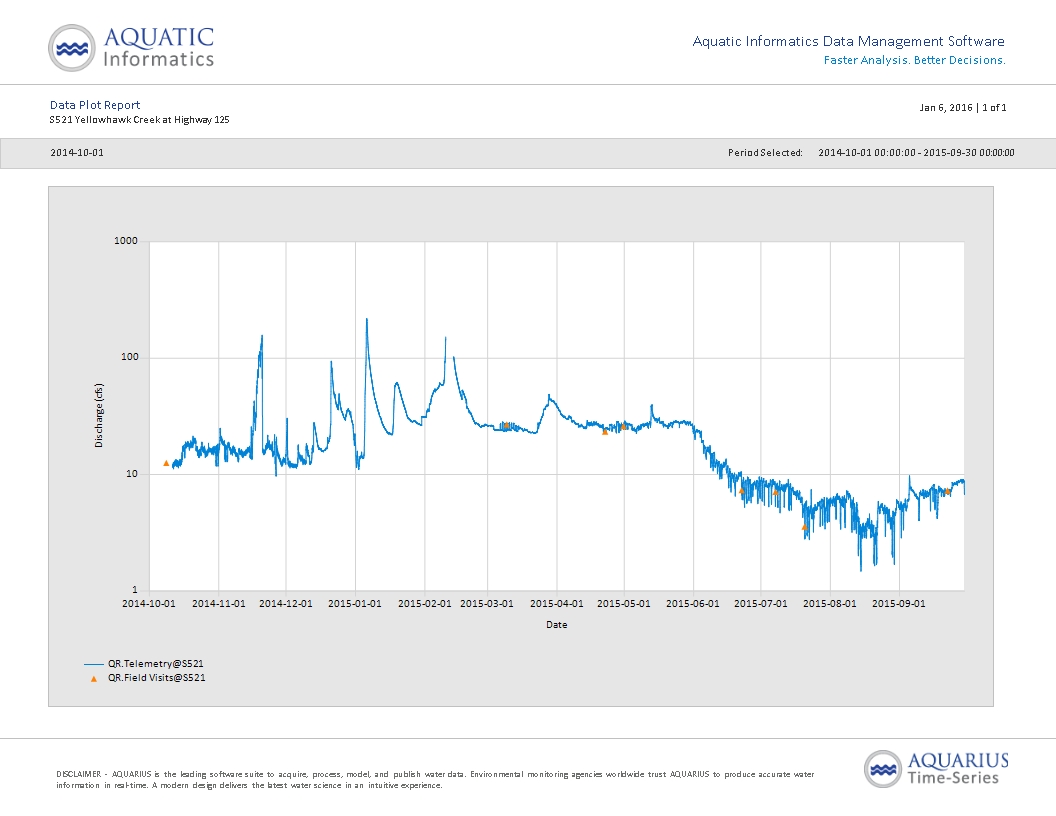The image size is (1056, 816).
Task: Click the x-axis label '2015-03-01'
Action: coord(487,604)
